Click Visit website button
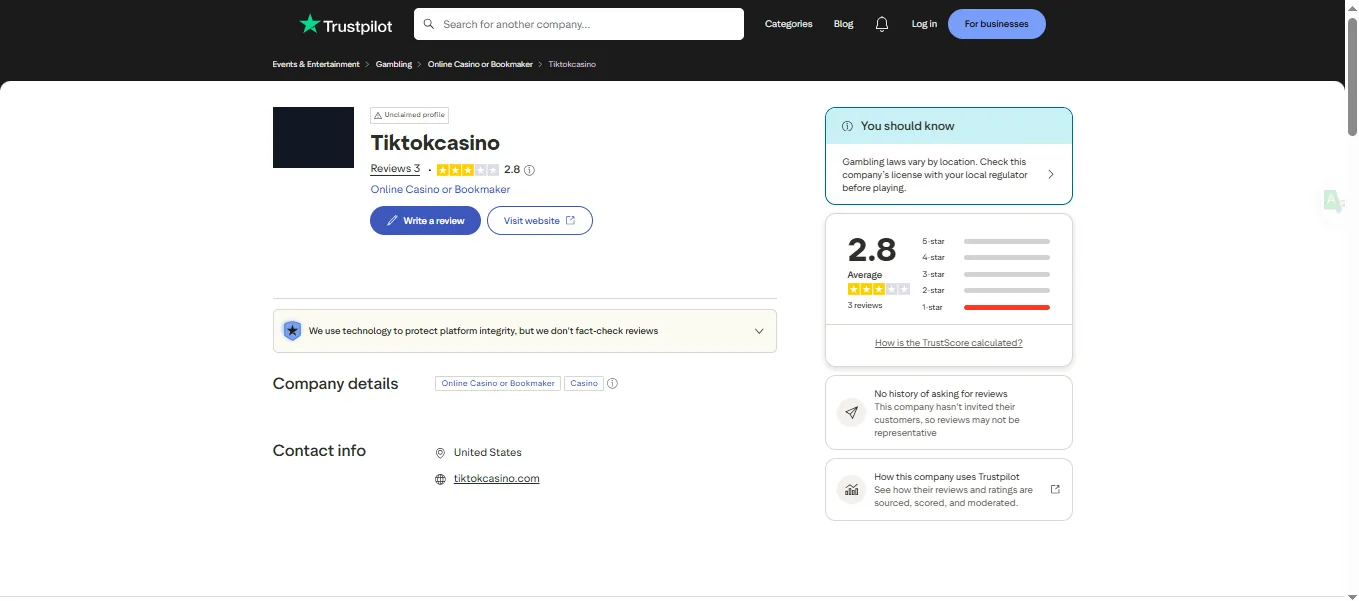This screenshot has width=1359, height=601. 540,221
